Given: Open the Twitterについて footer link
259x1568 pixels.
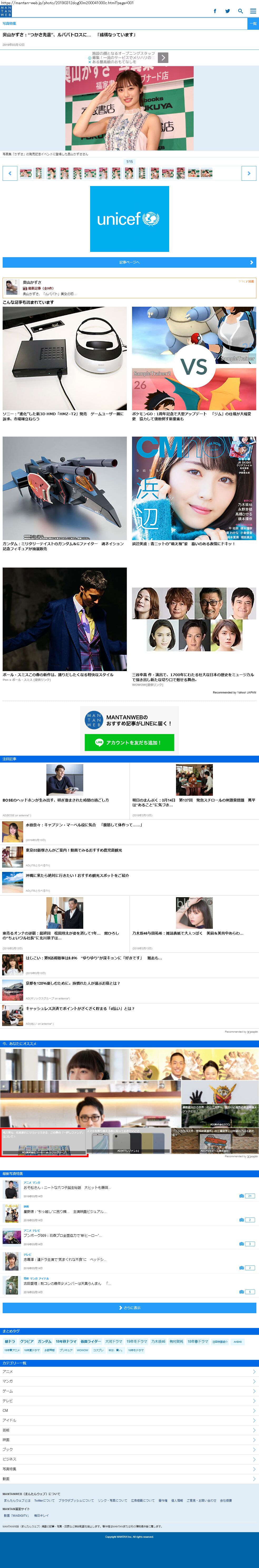Looking at the screenshot, I should click(x=44, y=1501).
